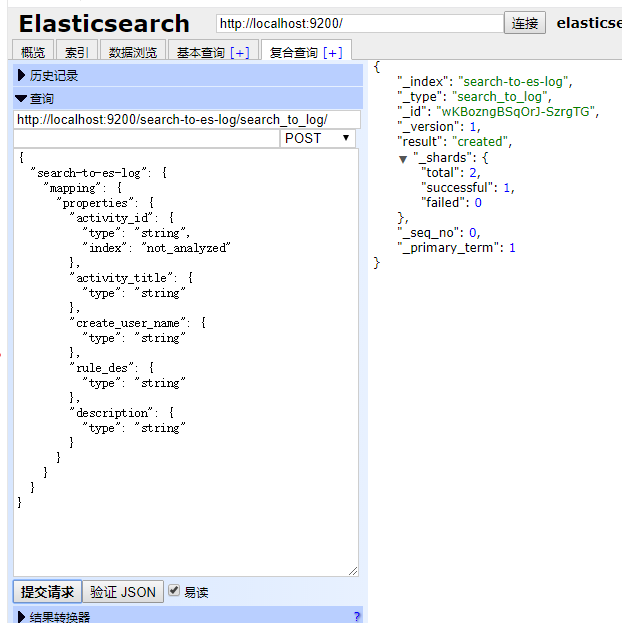Image resolution: width=622 pixels, height=623 pixels.
Task: Click the 验证 JSON button
Action: pyautogui.click(x=123, y=592)
